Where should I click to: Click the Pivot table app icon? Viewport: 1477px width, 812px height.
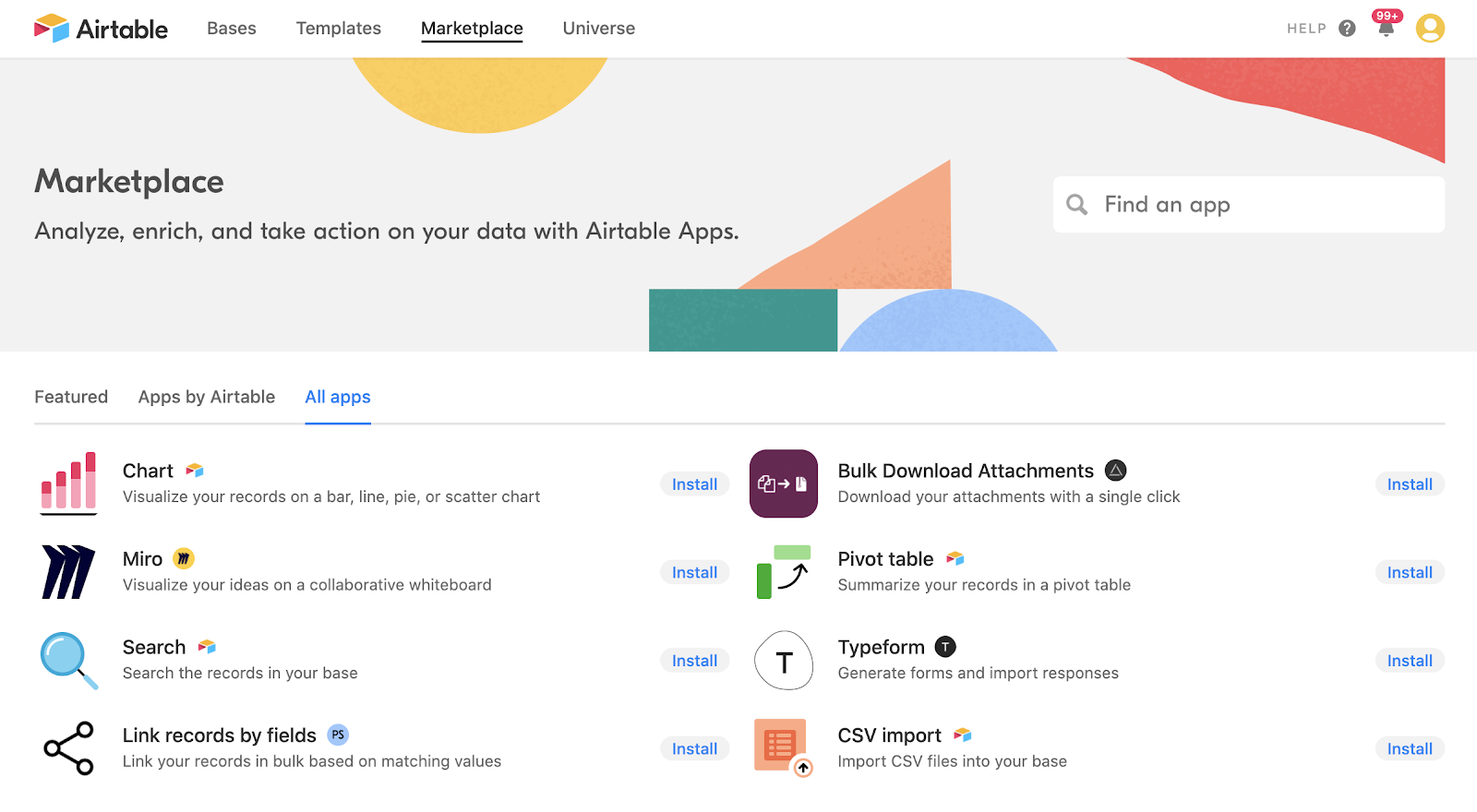coord(784,572)
